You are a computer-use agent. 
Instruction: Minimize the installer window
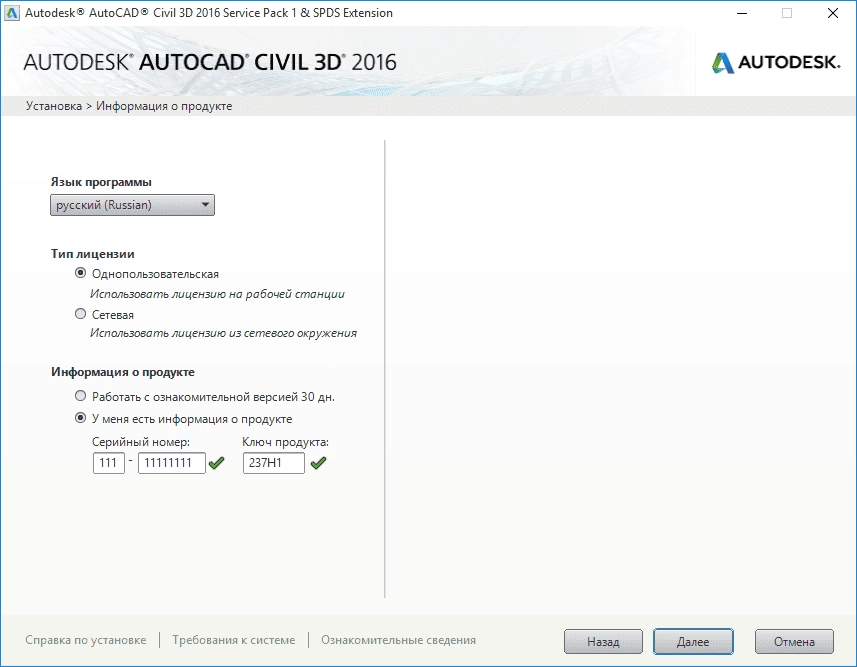tap(742, 13)
